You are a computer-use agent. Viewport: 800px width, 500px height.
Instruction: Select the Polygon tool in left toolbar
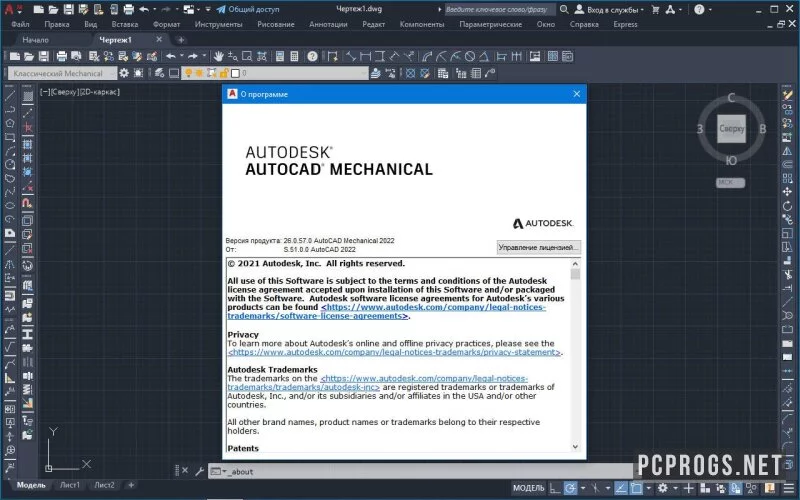coord(10,123)
